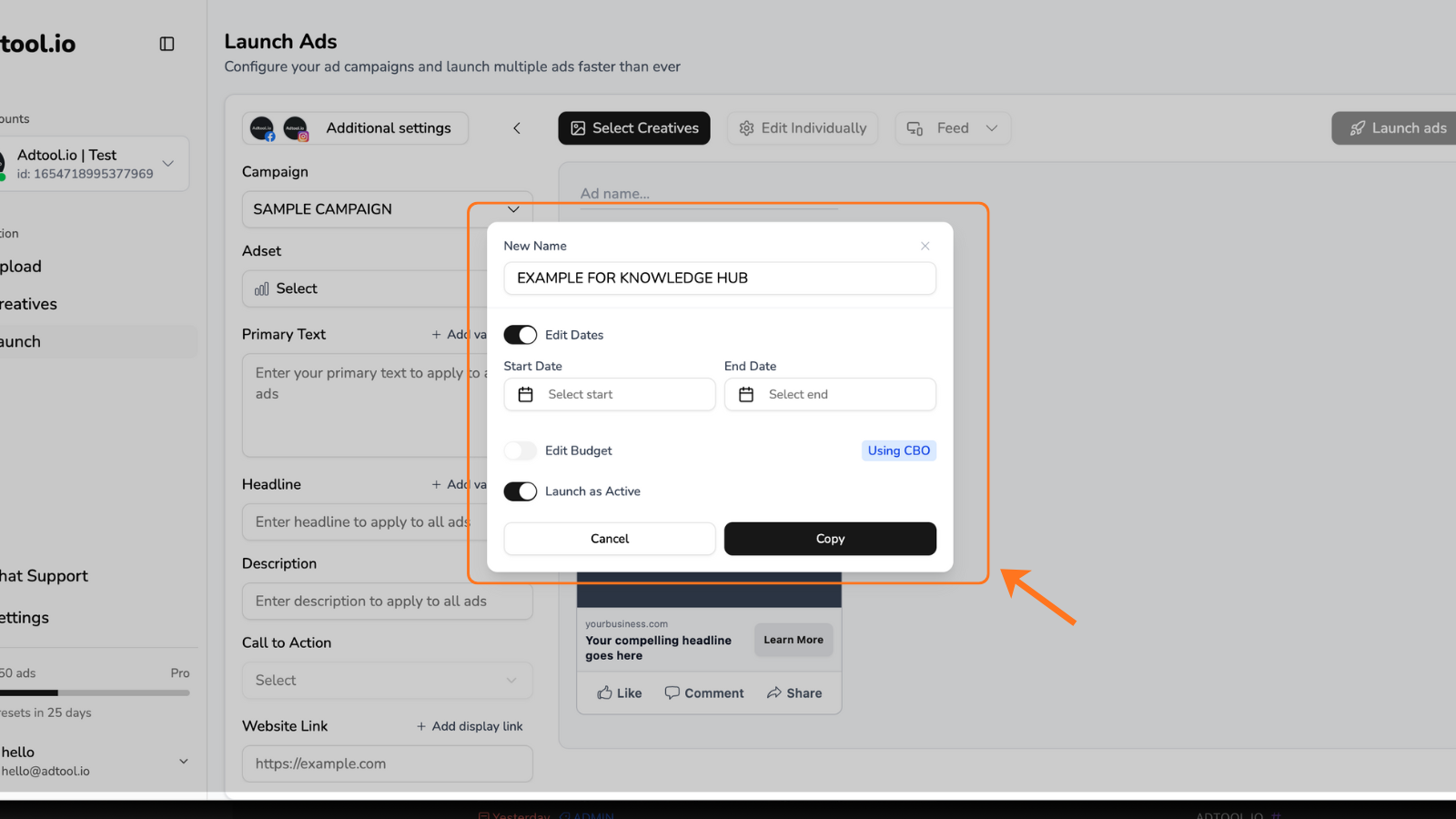
Task: Click the gear icon on Edit Individually
Action: (x=746, y=127)
